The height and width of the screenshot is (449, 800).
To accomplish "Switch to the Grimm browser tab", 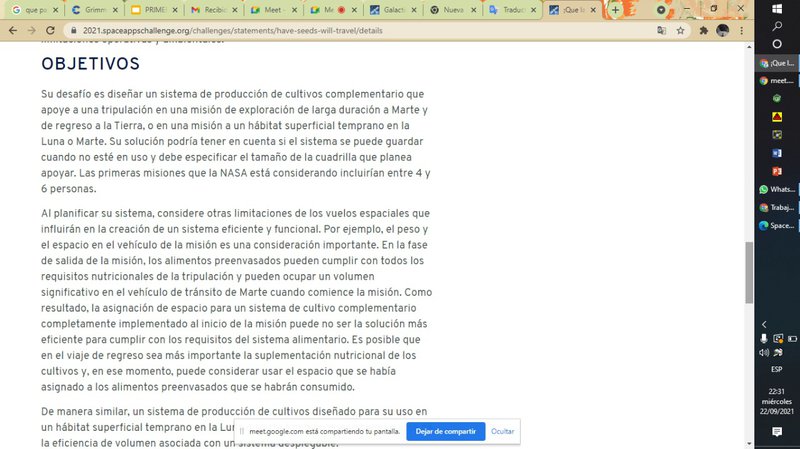I will (x=93, y=9).
